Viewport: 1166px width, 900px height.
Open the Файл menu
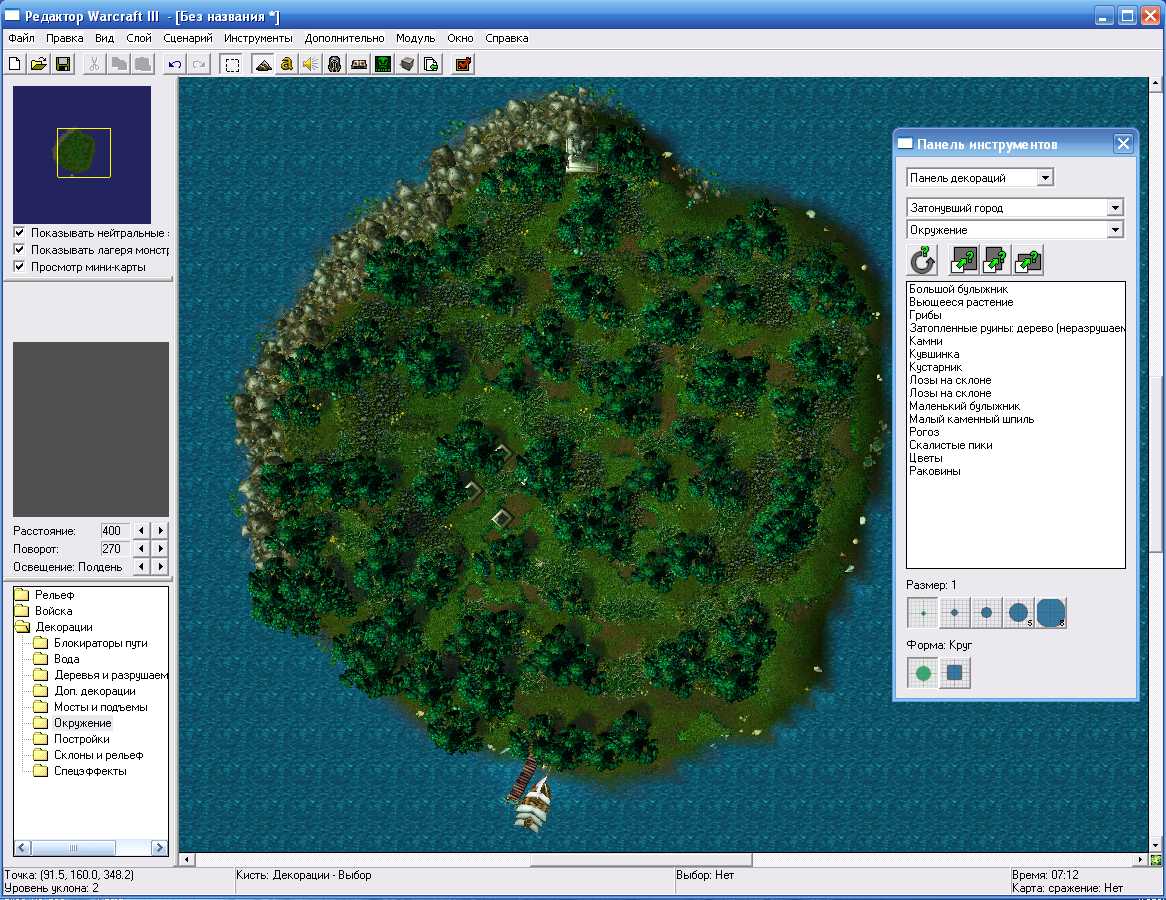[22, 38]
